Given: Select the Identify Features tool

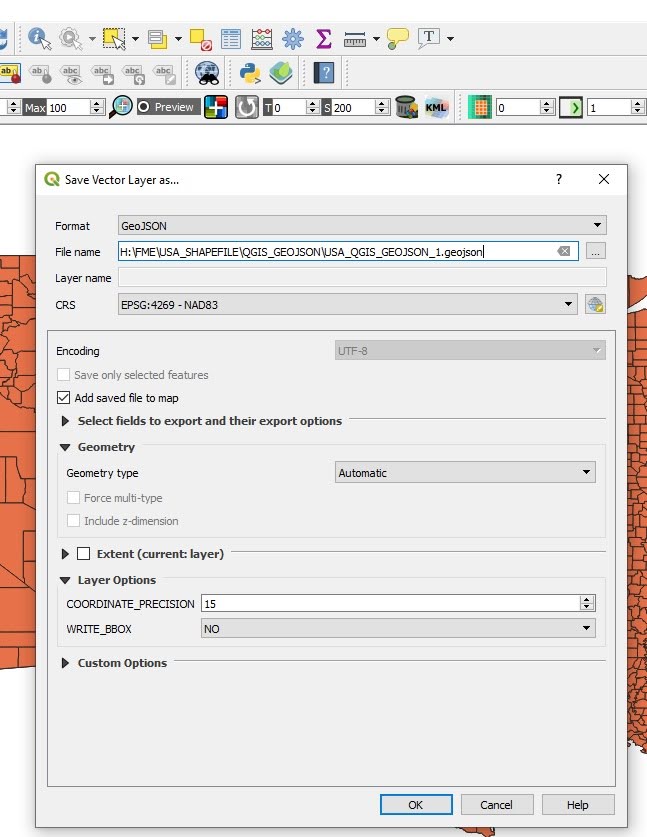Looking at the screenshot, I should (39, 39).
